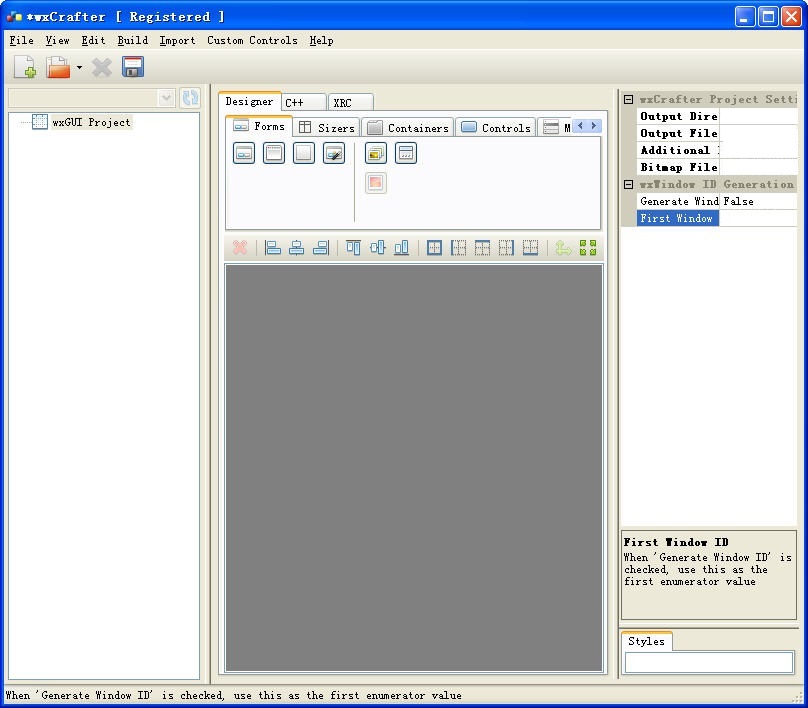808x708 pixels.
Task: Select the wxGUI Project tree item
Action: click(x=91, y=122)
